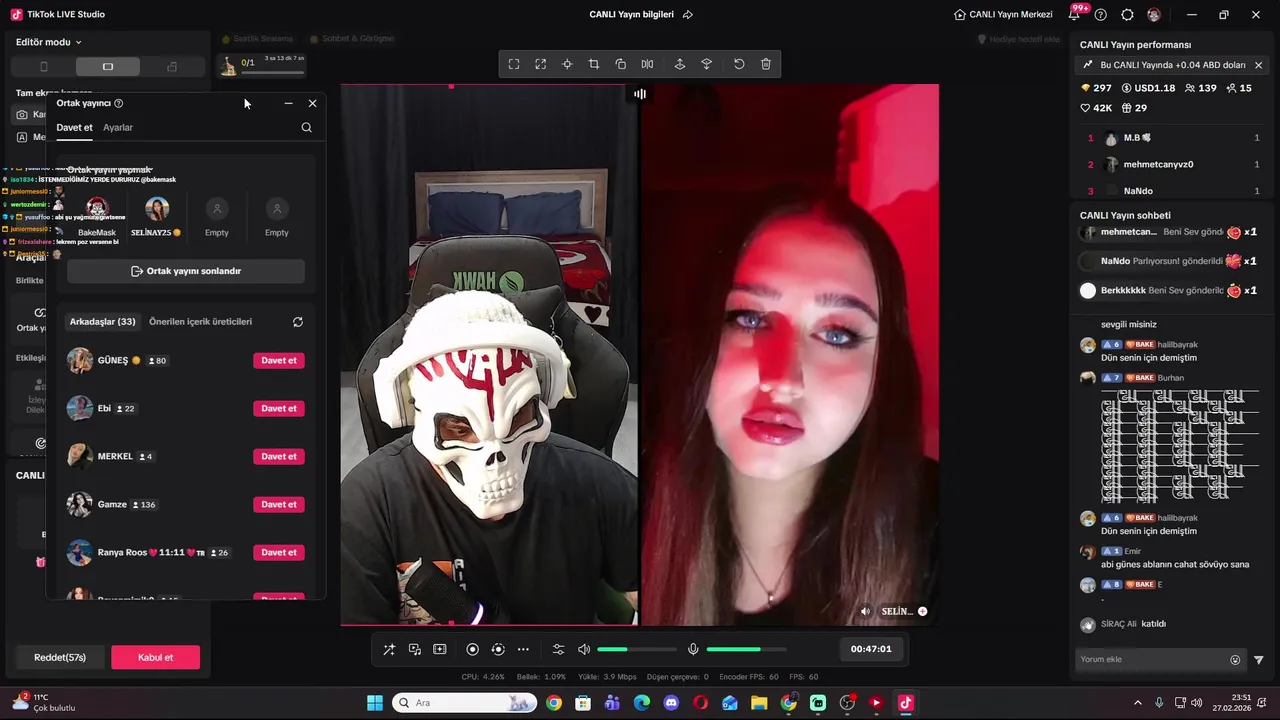This screenshot has height=720, width=1280.
Task: Flip the source horizontally
Action: tap(648, 64)
